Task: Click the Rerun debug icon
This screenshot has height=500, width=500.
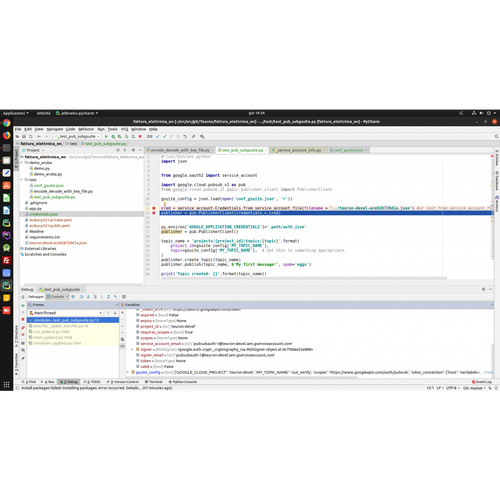Action: [23, 297]
